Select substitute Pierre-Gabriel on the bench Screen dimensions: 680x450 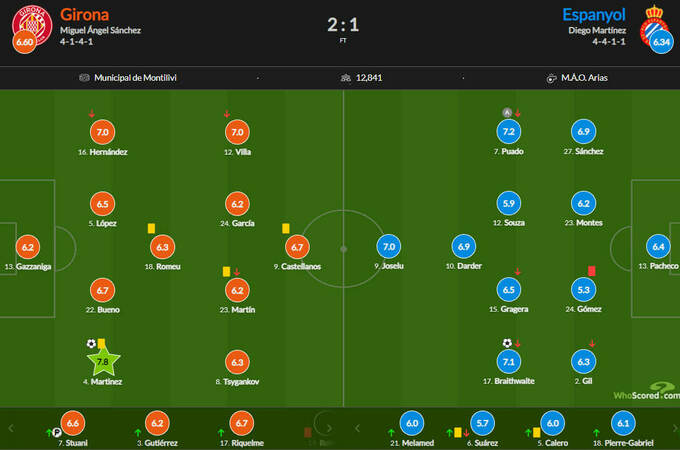(x=623, y=424)
